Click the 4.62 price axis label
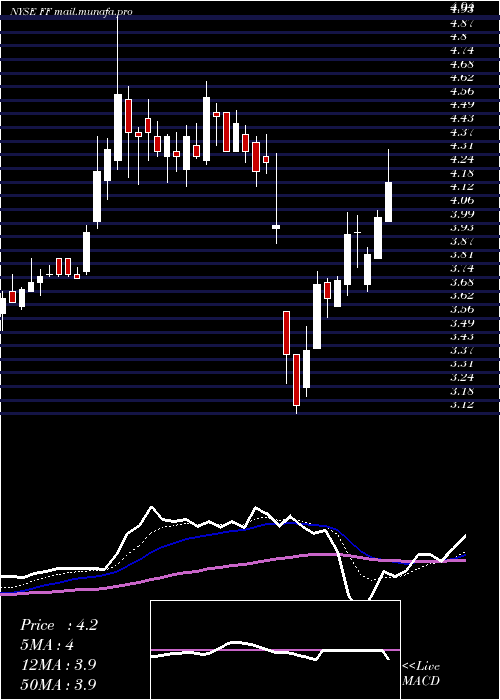The image size is (500, 700). pos(461,77)
